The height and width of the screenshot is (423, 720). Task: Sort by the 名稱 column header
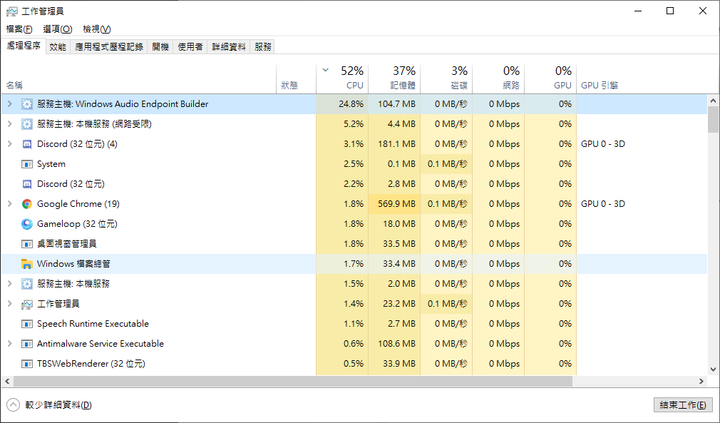coord(139,79)
